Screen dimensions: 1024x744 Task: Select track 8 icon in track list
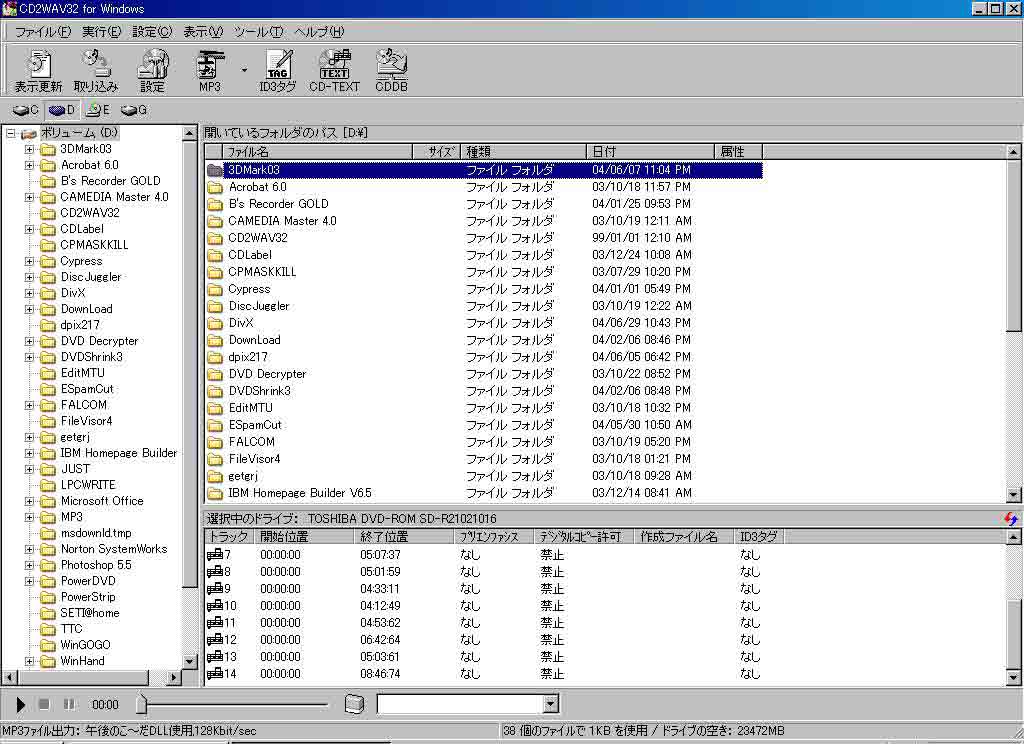[214, 572]
